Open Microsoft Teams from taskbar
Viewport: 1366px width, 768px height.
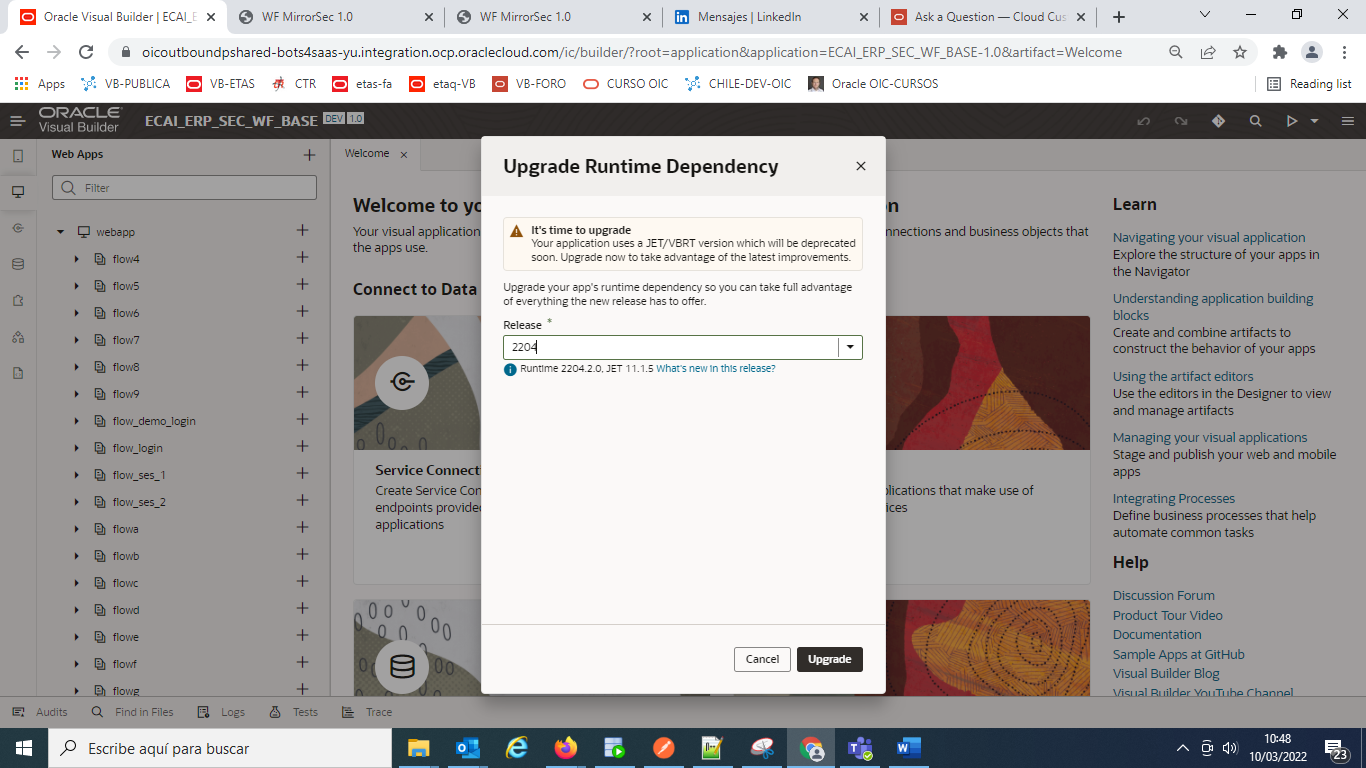tap(859, 748)
